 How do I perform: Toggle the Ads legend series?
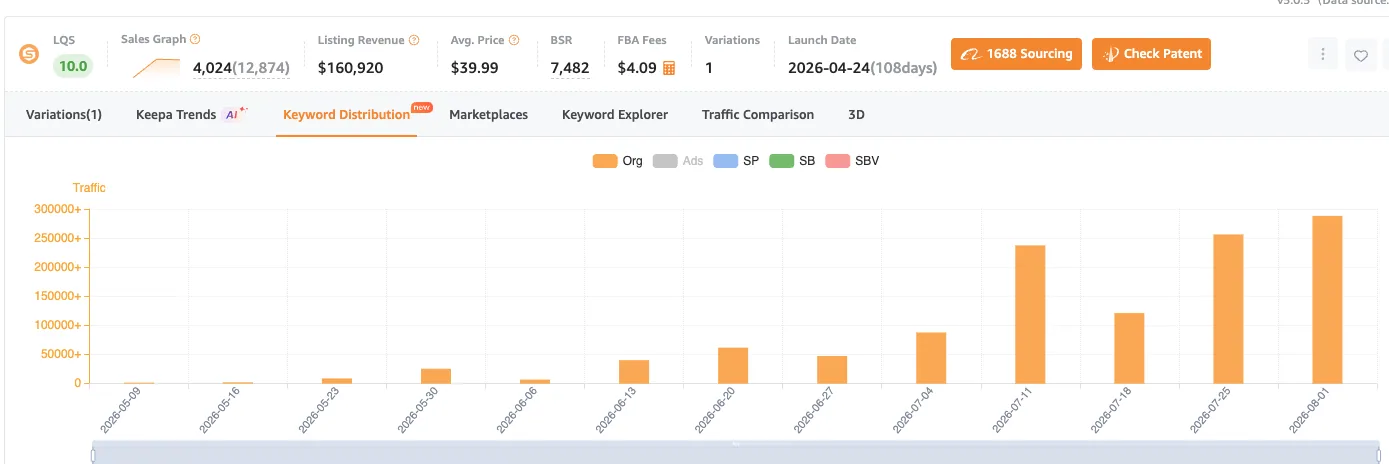tap(678, 160)
